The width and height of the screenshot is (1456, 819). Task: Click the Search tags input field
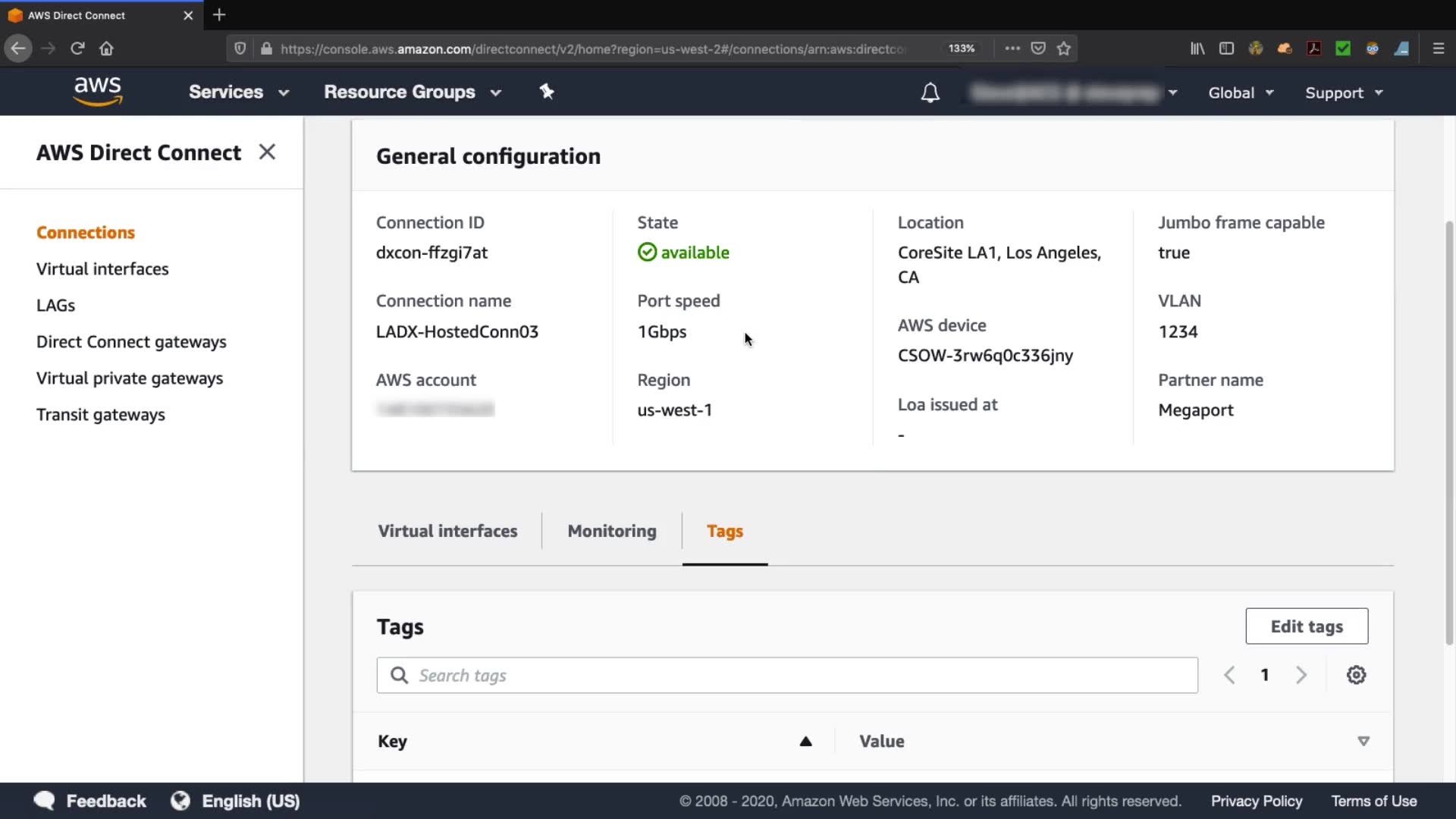[x=787, y=675]
